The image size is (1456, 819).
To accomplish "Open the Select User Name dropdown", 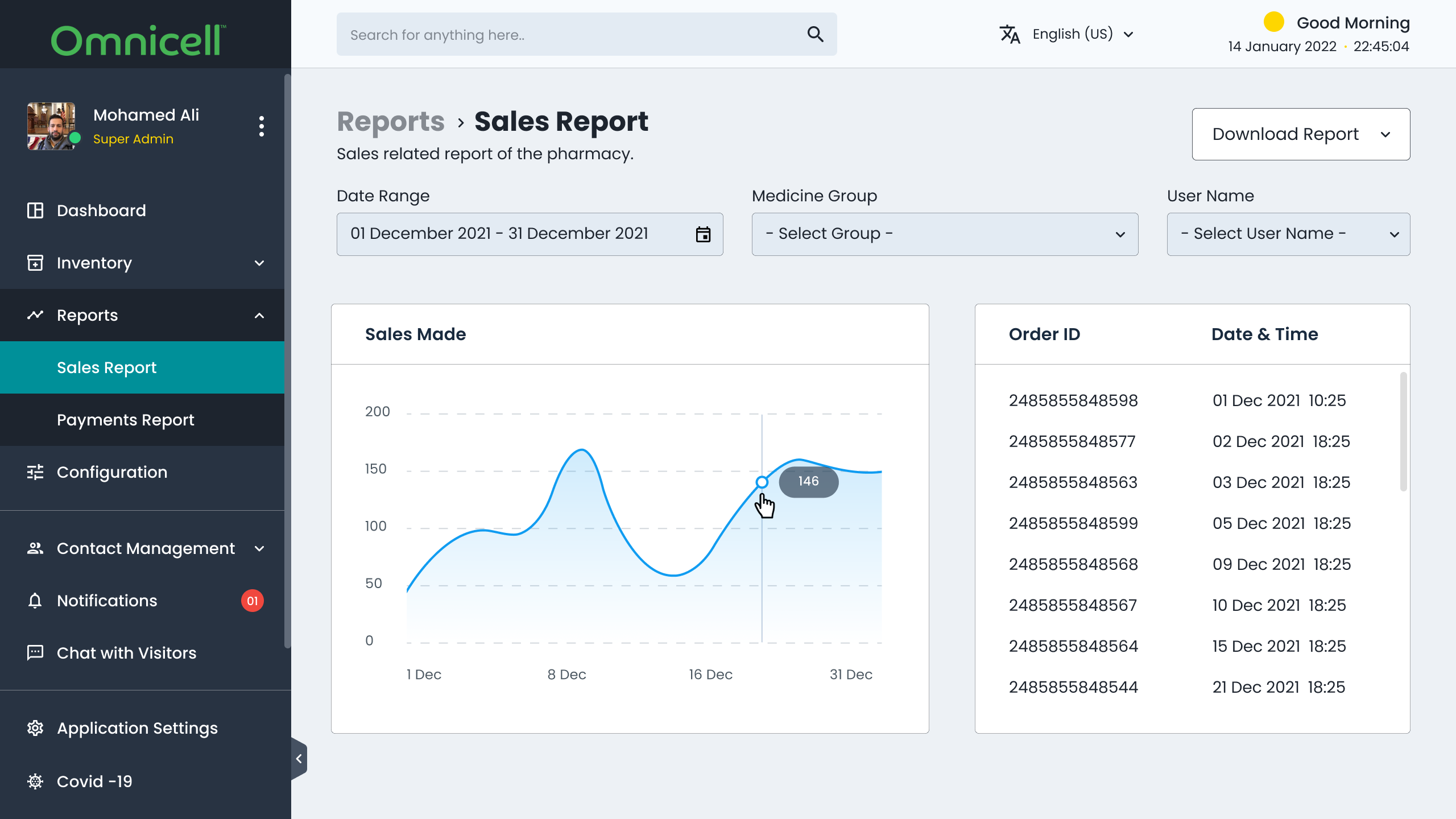I will pos(1288,234).
